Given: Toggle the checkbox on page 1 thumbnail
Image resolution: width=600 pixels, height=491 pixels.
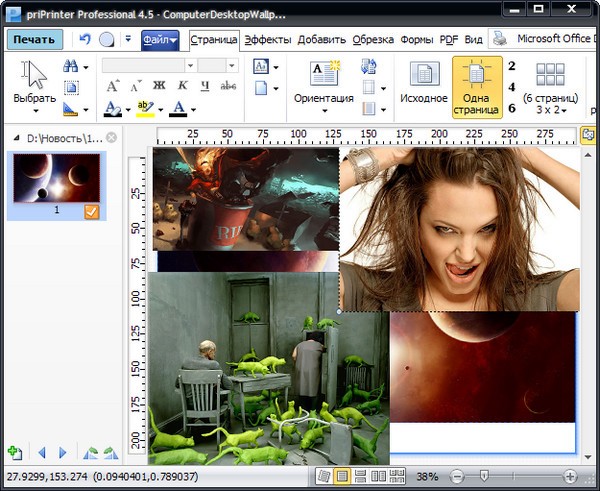Looking at the screenshot, I should [x=91, y=211].
